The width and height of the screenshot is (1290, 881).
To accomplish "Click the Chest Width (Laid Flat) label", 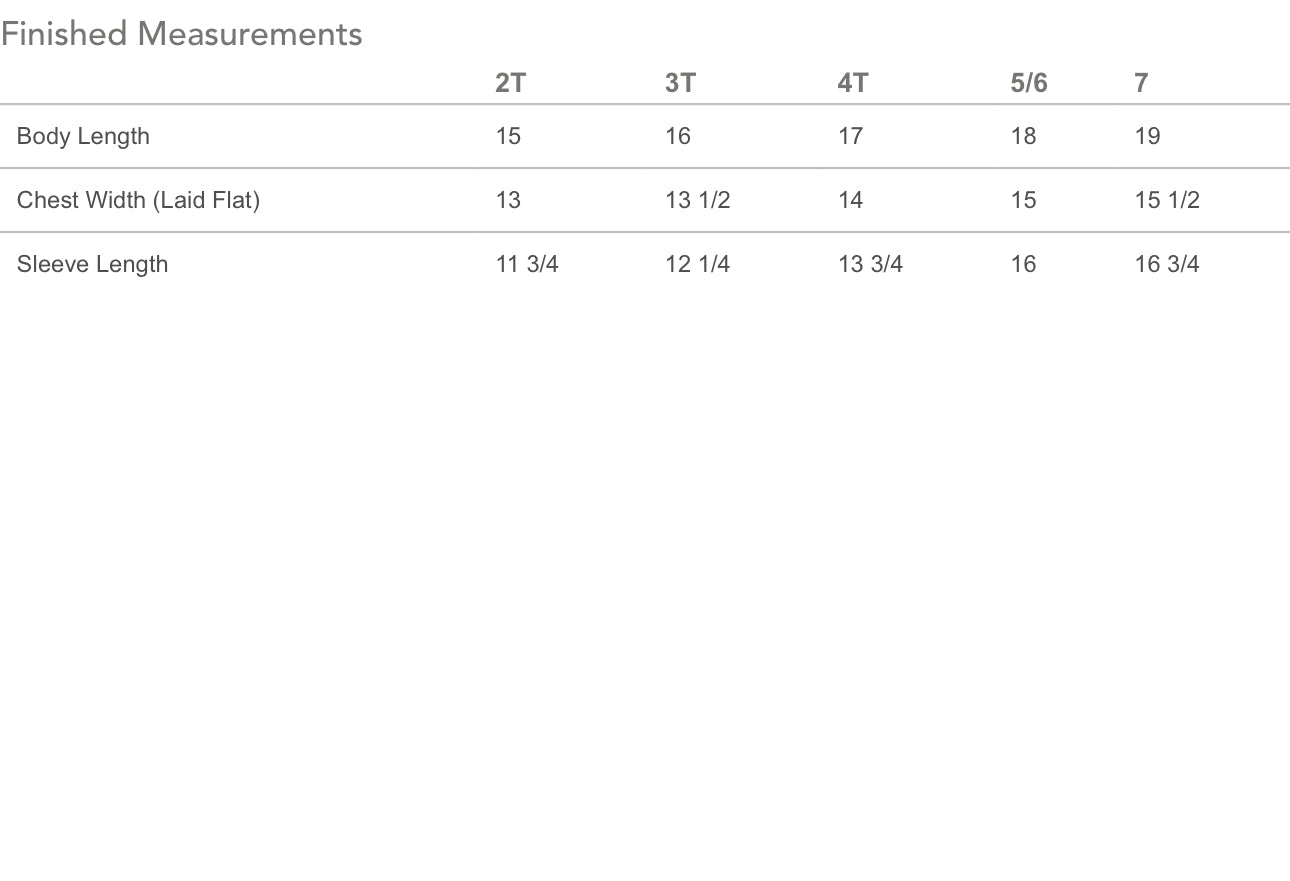I will tap(138, 200).
